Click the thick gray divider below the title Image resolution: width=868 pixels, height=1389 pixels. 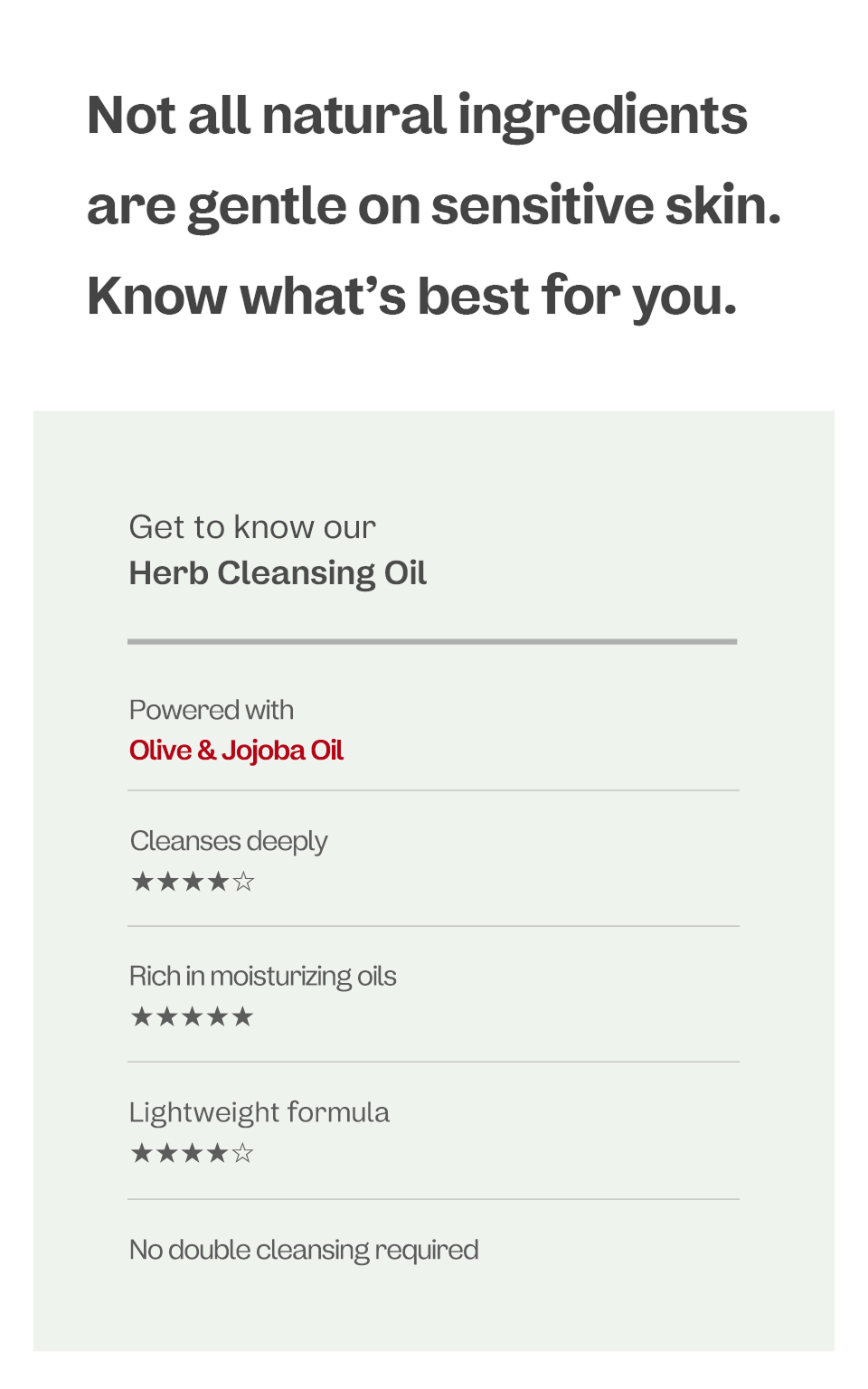(432, 641)
